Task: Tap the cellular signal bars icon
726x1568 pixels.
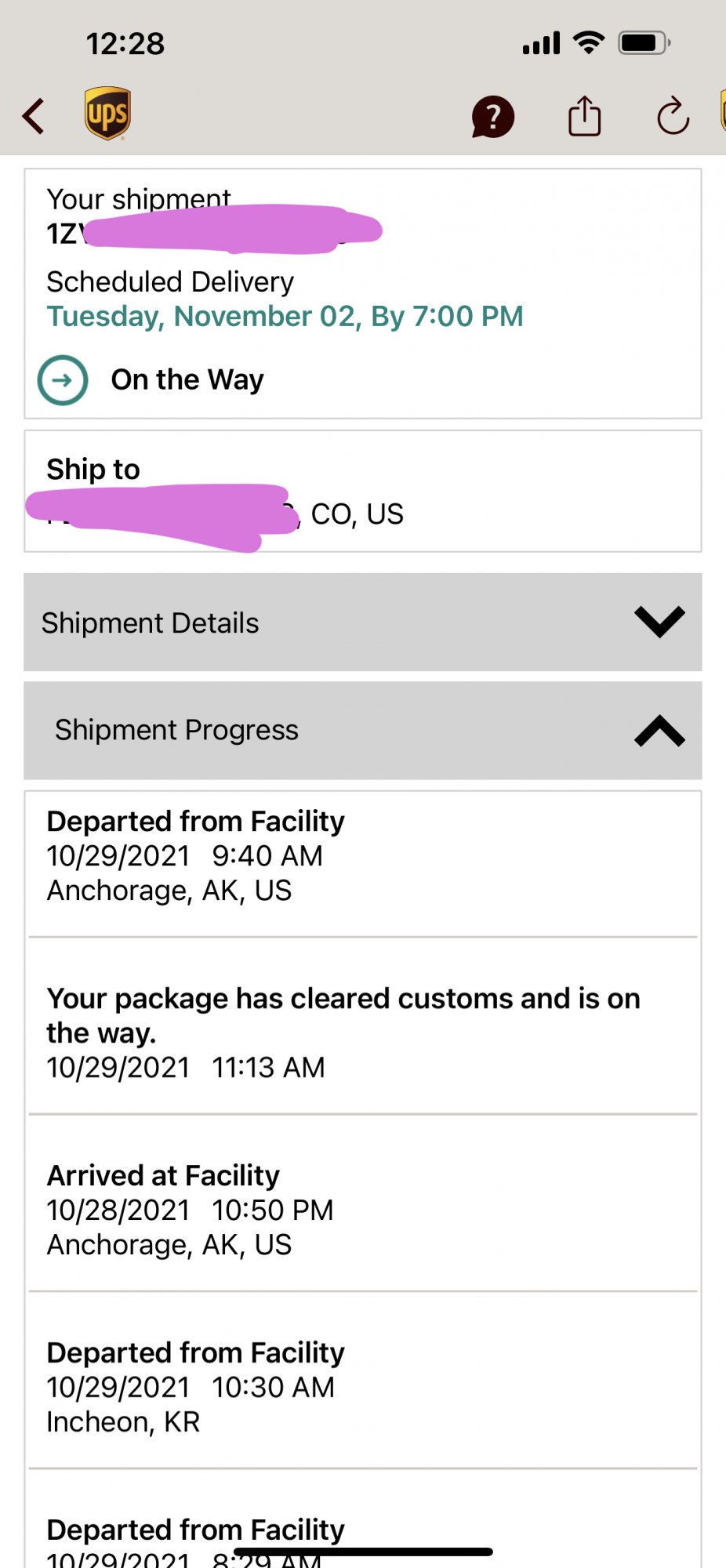Action: tap(541, 43)
